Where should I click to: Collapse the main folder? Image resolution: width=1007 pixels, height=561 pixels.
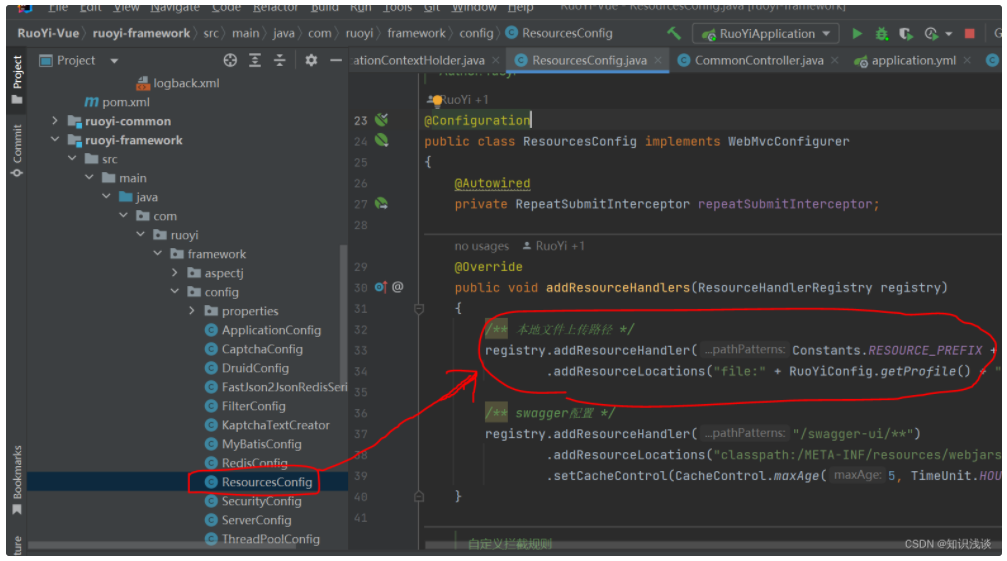click(x=89, y=177)
